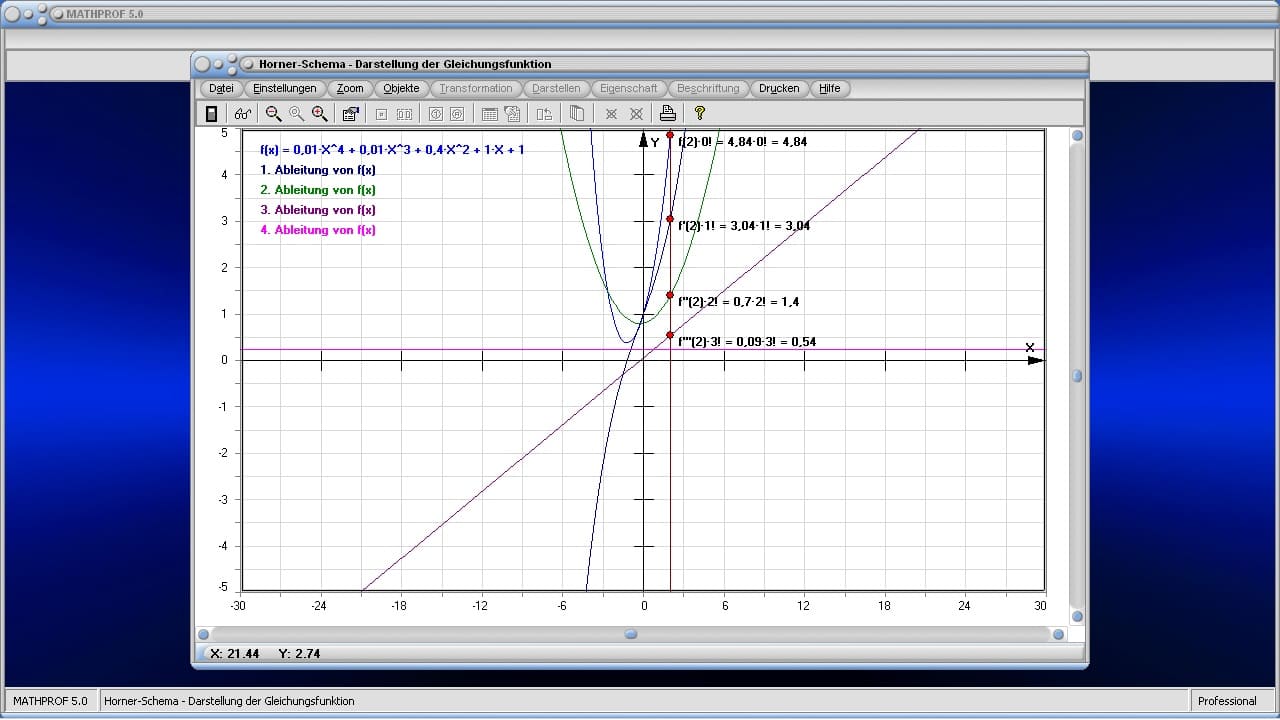Click the large round Horner-Schema window button
1280x720 pixels.
tap(203, 64)
